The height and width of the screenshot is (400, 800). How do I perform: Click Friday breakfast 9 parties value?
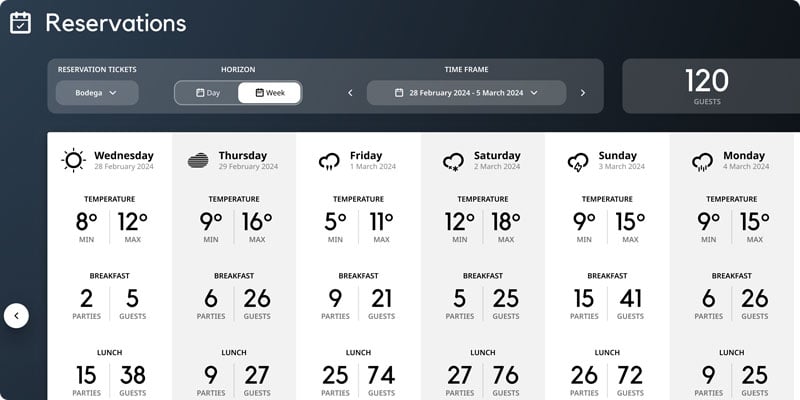point(336,298)
